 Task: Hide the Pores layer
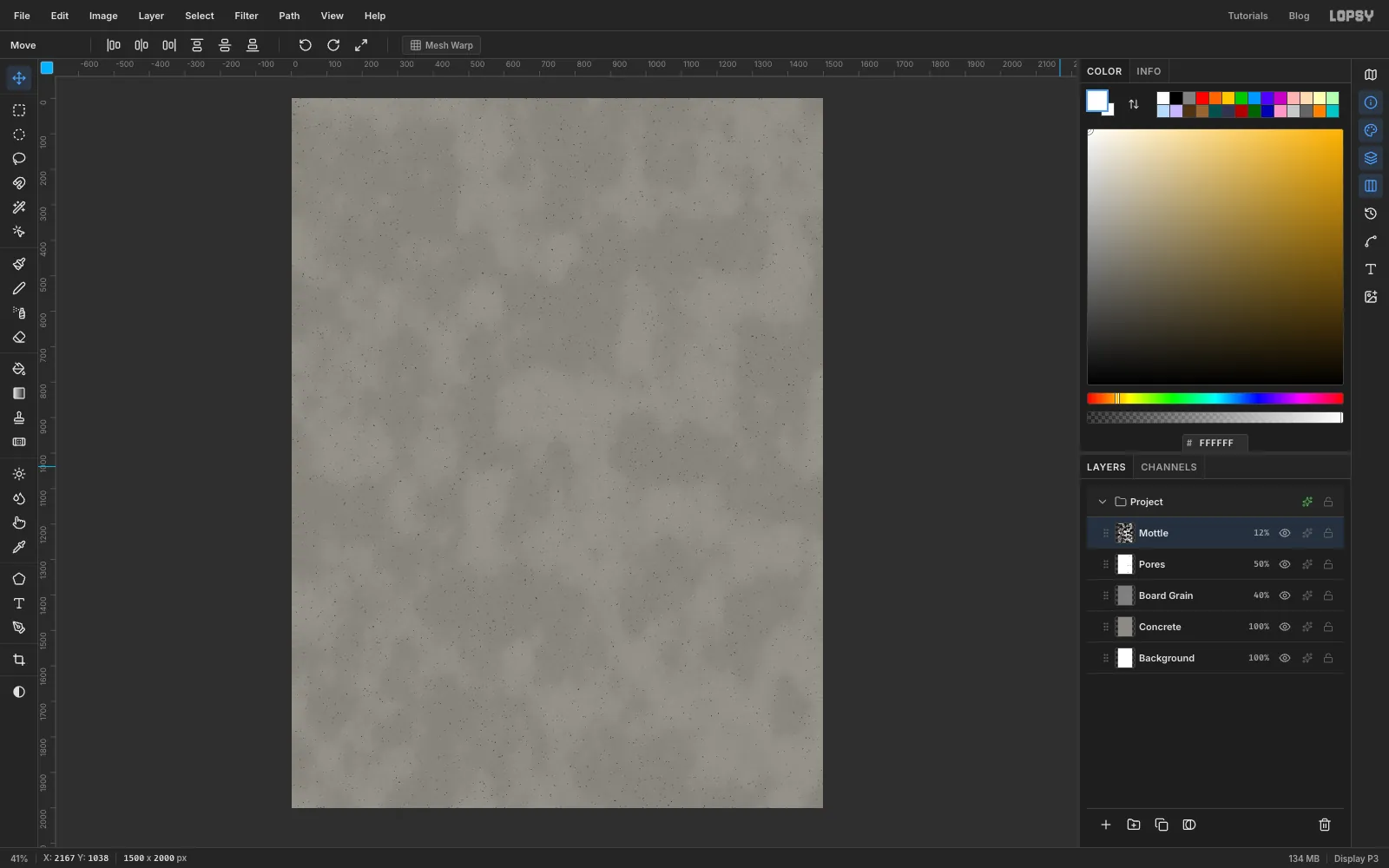point(1285,564)
